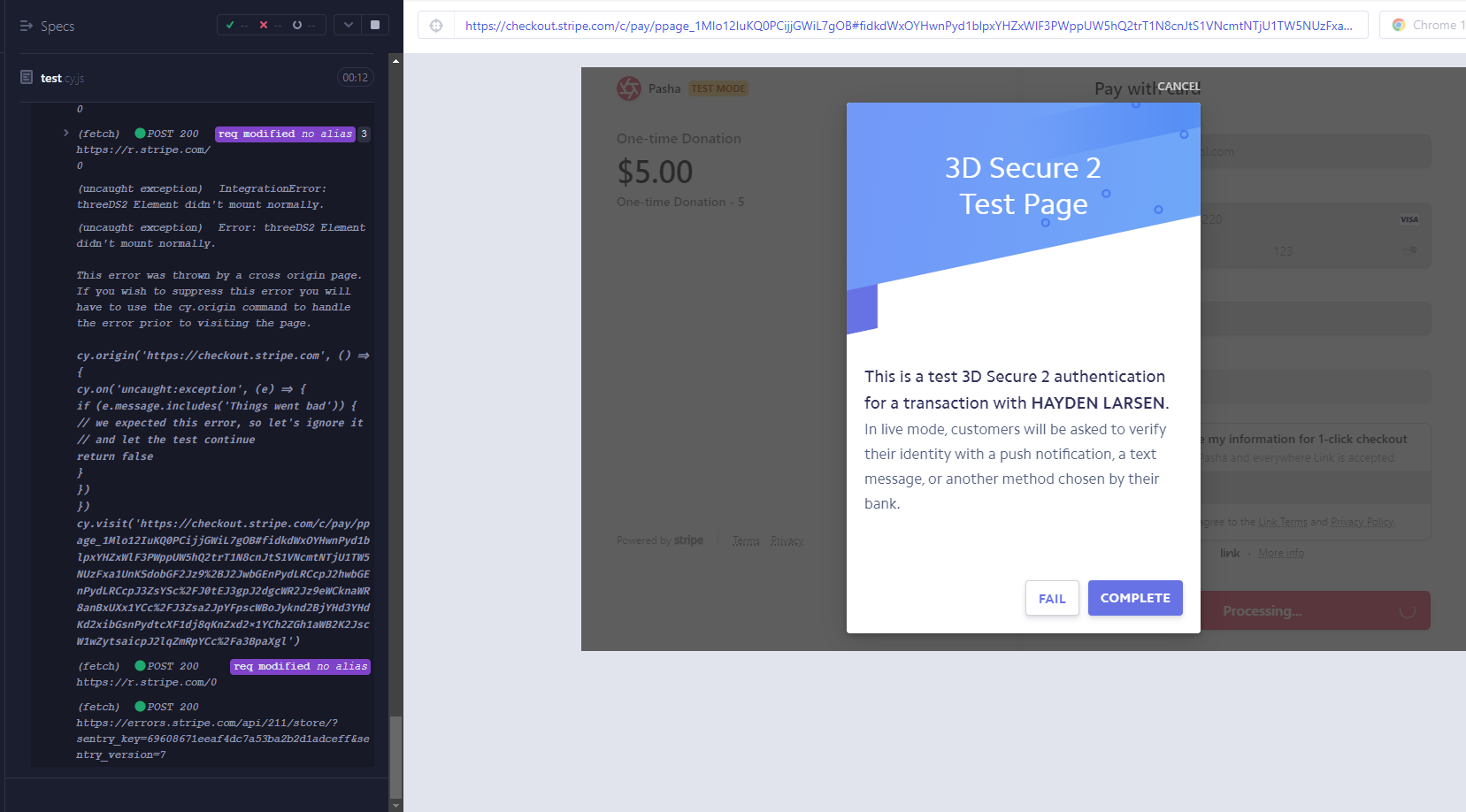This screenshot has width=1466, height=812.
Task: Open the Privacy link in the Stripe footer
Action: pyautogui.click(x=787, y=540)
